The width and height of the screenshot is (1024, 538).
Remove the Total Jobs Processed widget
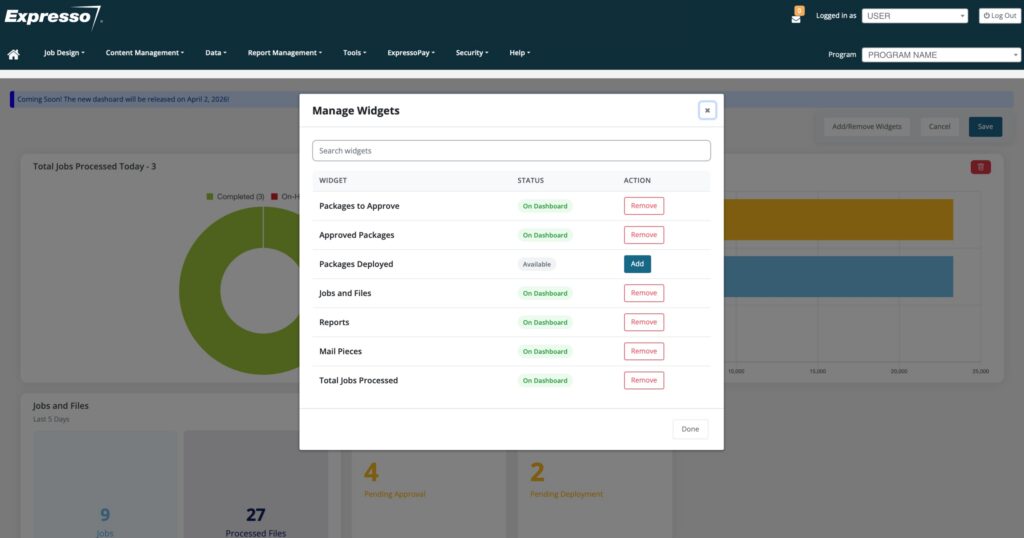(x=643, y=380)
